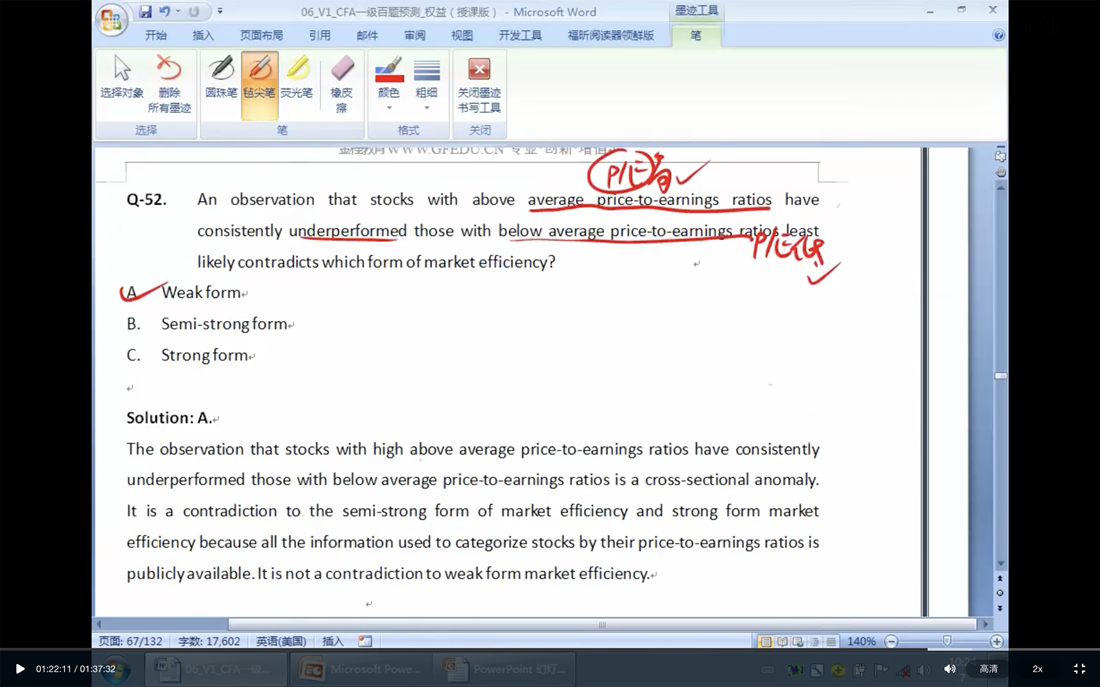Switch to the 插入 Insert tab
The image size is (1100, 687).
tap(203, 35)
